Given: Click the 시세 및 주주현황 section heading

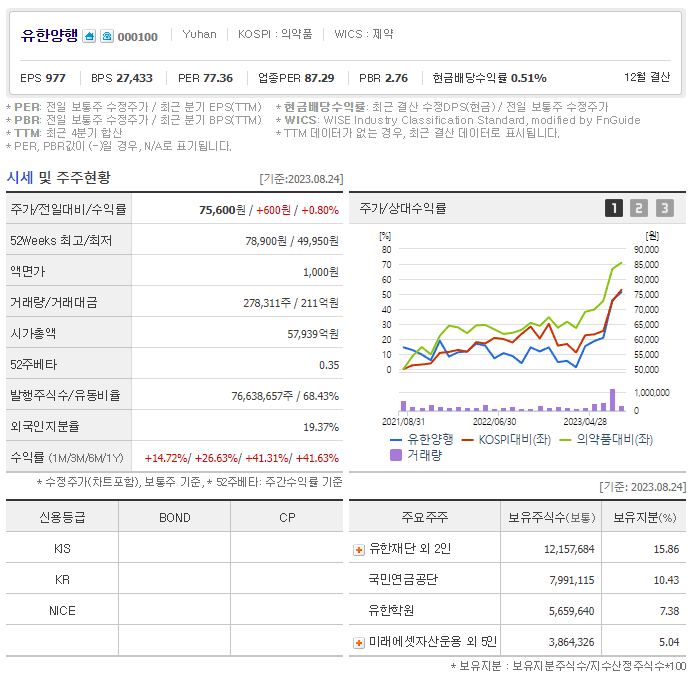Looking at the screenshot, I should (x=58, y=178).
